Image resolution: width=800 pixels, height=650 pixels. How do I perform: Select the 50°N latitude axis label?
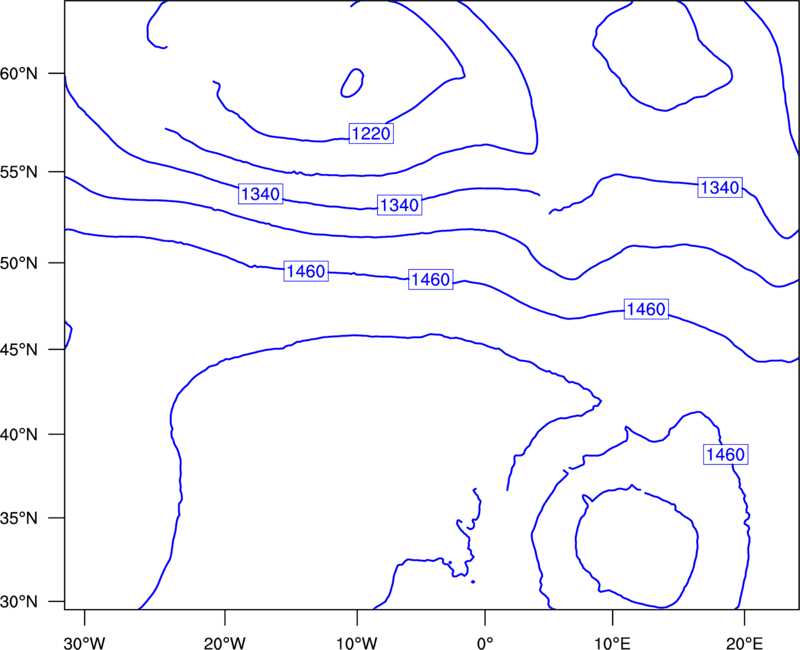click(19, 263)
